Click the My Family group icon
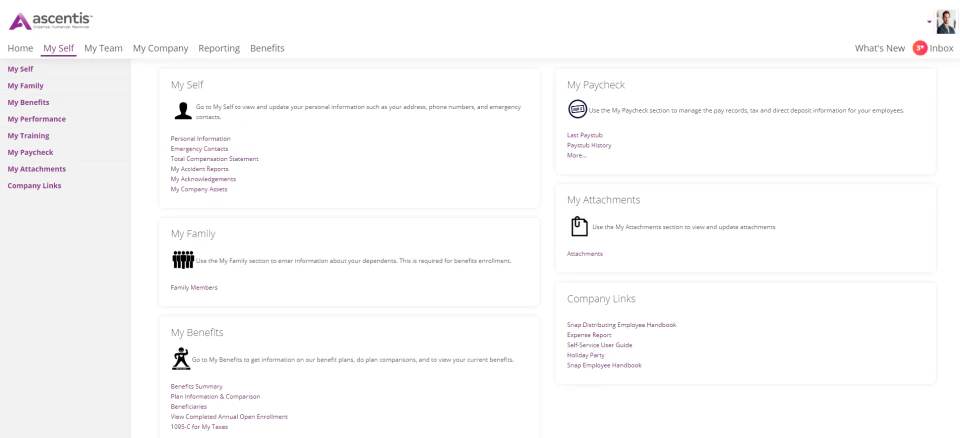The image size is (960, 438). pyautogui.click(x=183, y=260)
